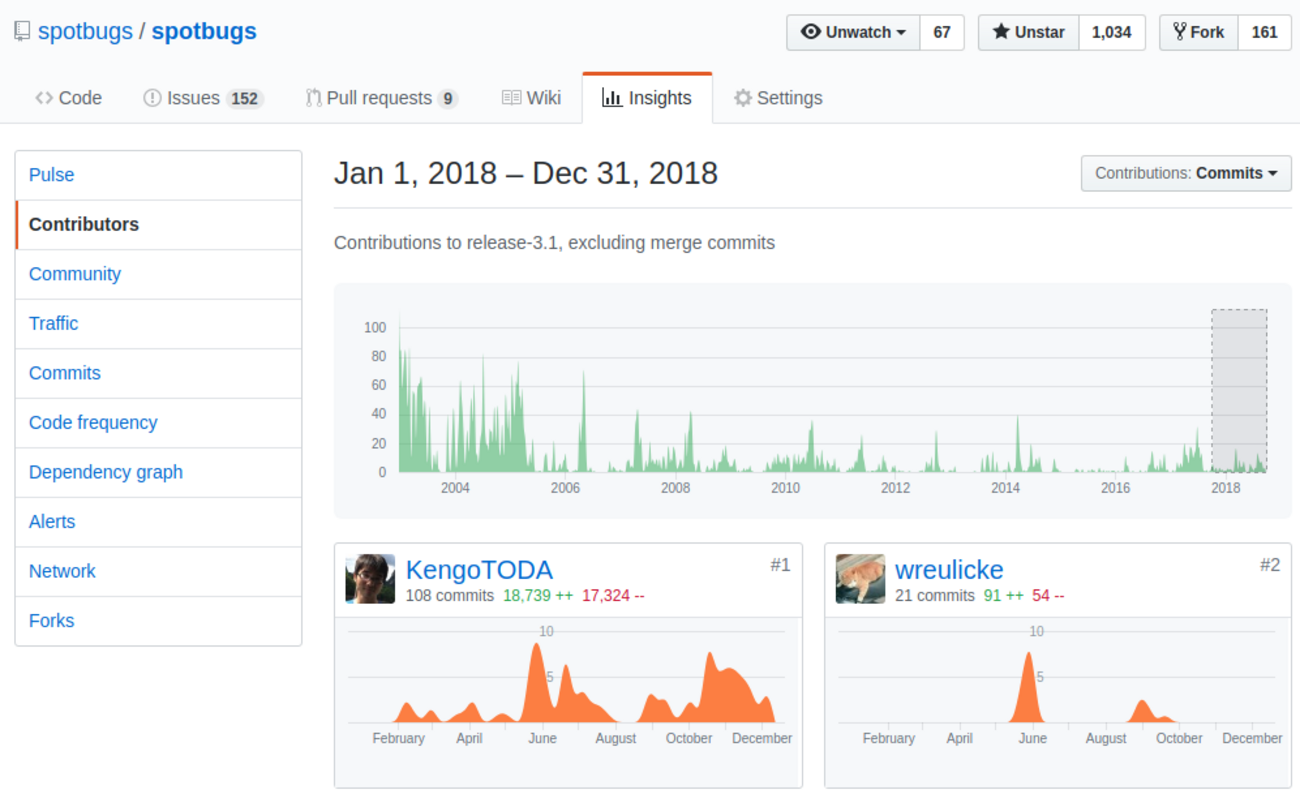The height and width of the screenshot is (794, 1300).
Task: Open Dependency graph in the sidebar
Action: click(x=158, y=472)
